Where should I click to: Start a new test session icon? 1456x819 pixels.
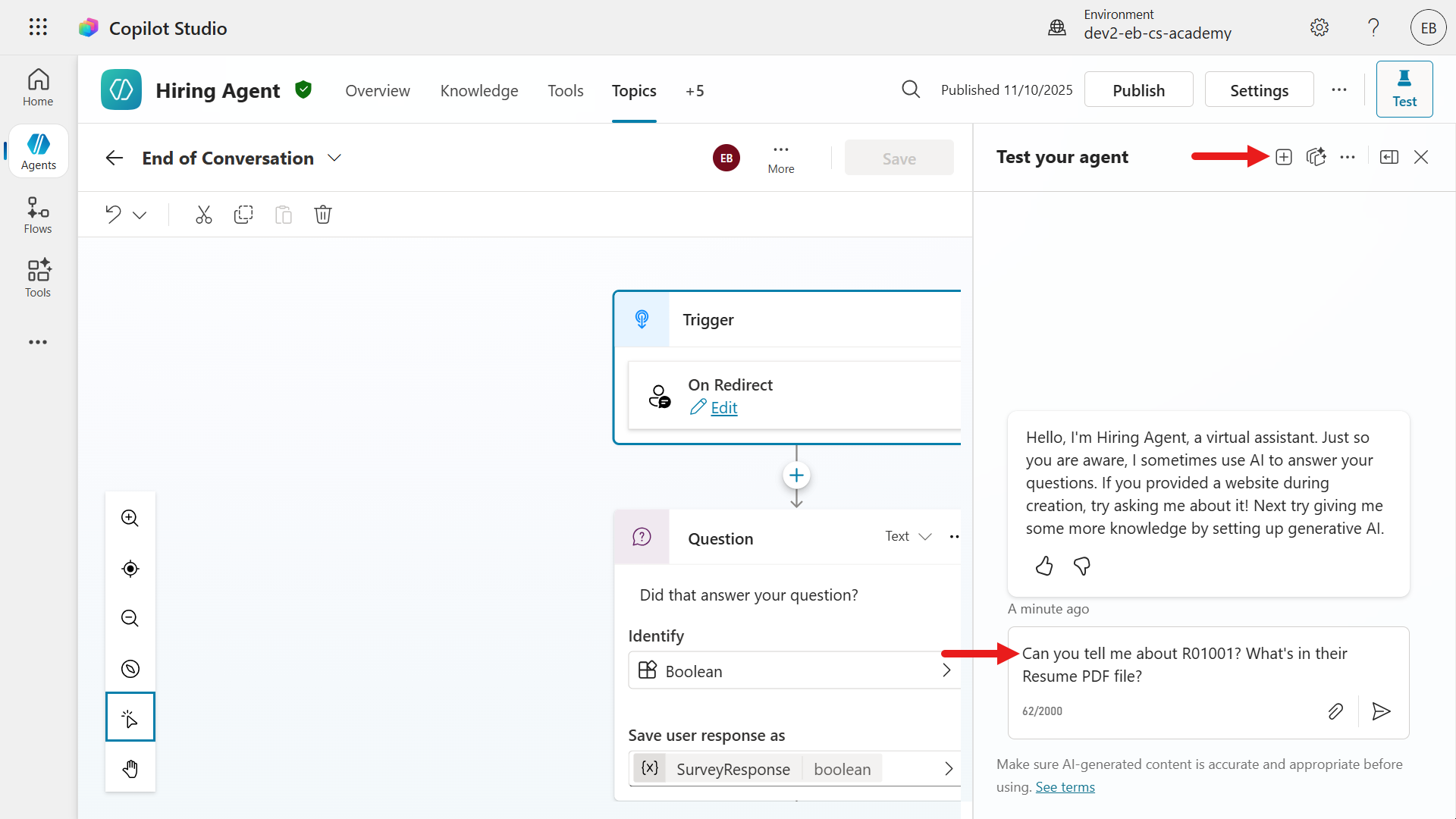[1283, 157]
